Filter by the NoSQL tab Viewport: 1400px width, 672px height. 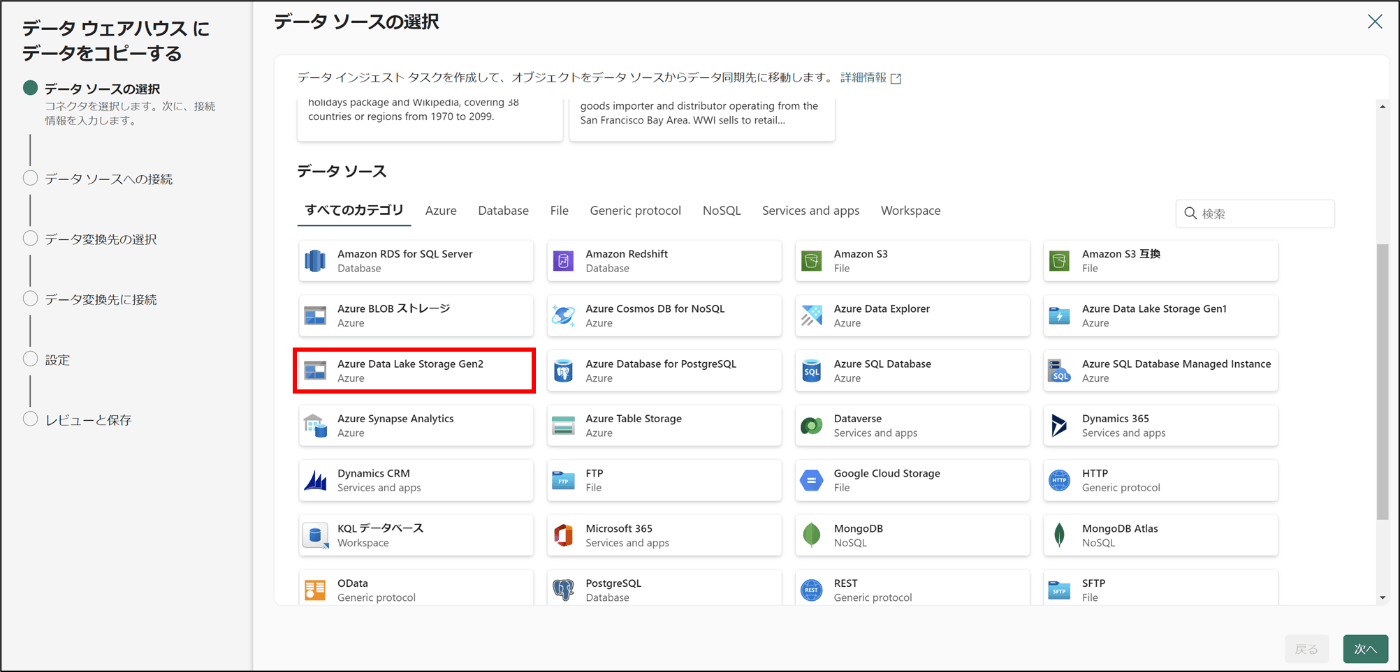coord(722,211)
